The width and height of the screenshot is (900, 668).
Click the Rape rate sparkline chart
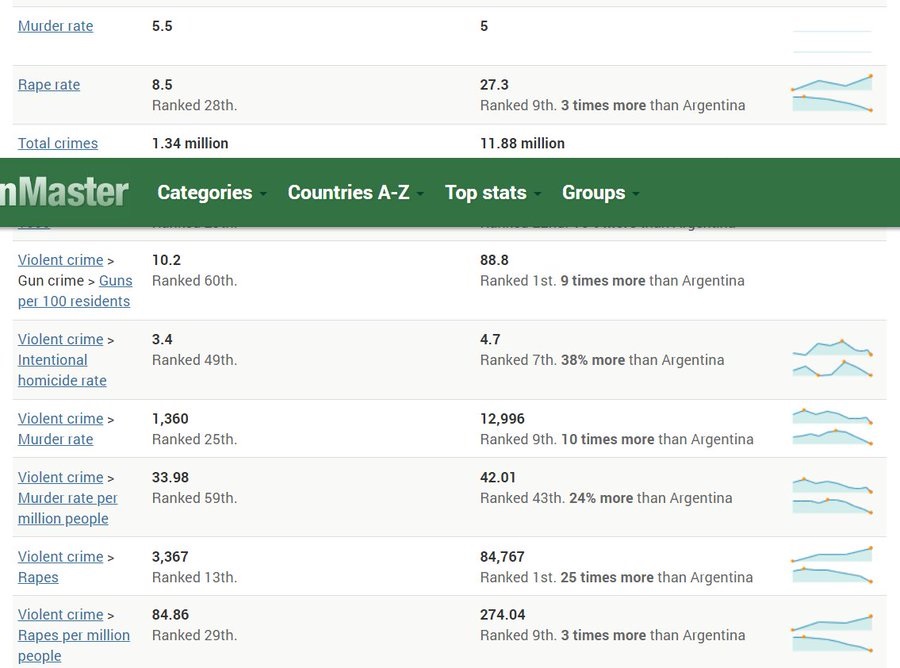click(832, 94)
